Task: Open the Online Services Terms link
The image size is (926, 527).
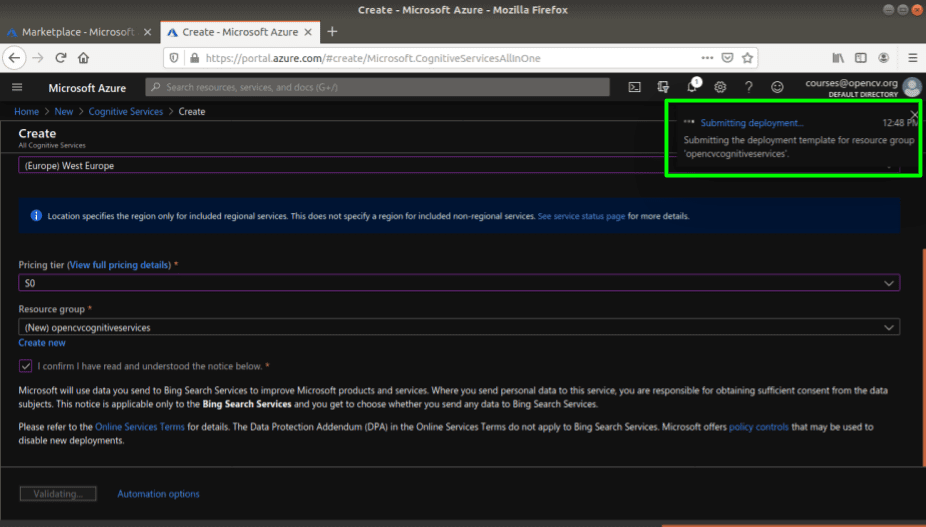Action: pos(140,427)
